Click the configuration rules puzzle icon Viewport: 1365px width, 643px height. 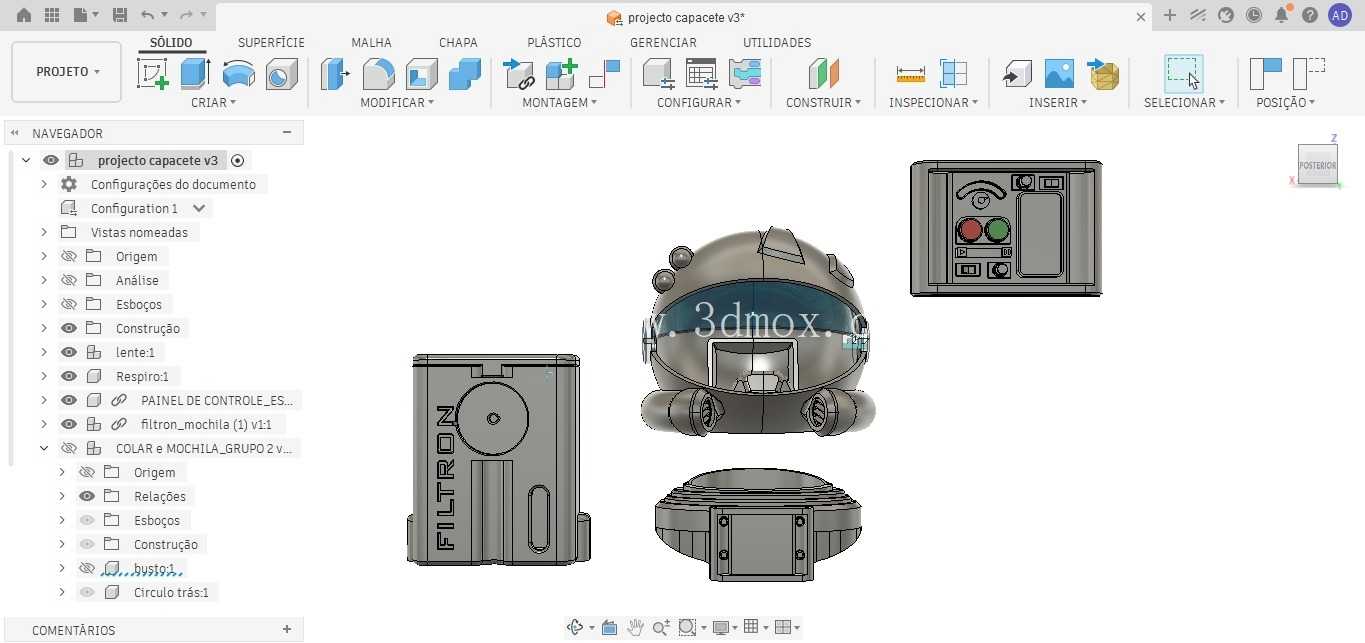pyautogui.click(x=745, y=74)
